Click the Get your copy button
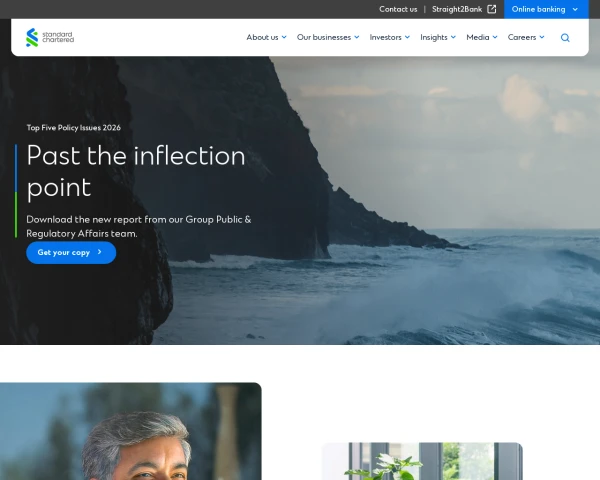The width and height of the screenshot is (600, 480). click(71, 252)
